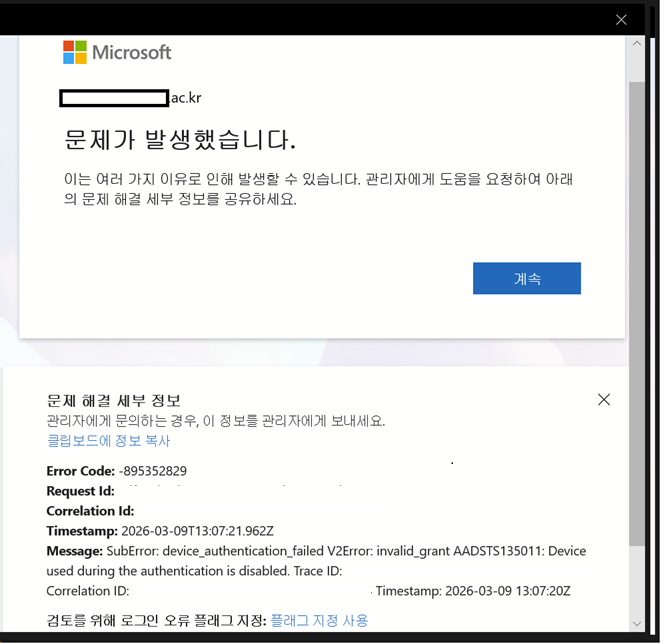Click the Error Code -895352829 text
661x644 pixels.
[x=116, y=471]
